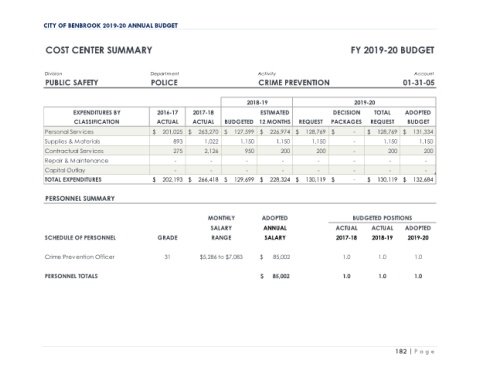Click the Total Expenditures row label

pos(73,180)
